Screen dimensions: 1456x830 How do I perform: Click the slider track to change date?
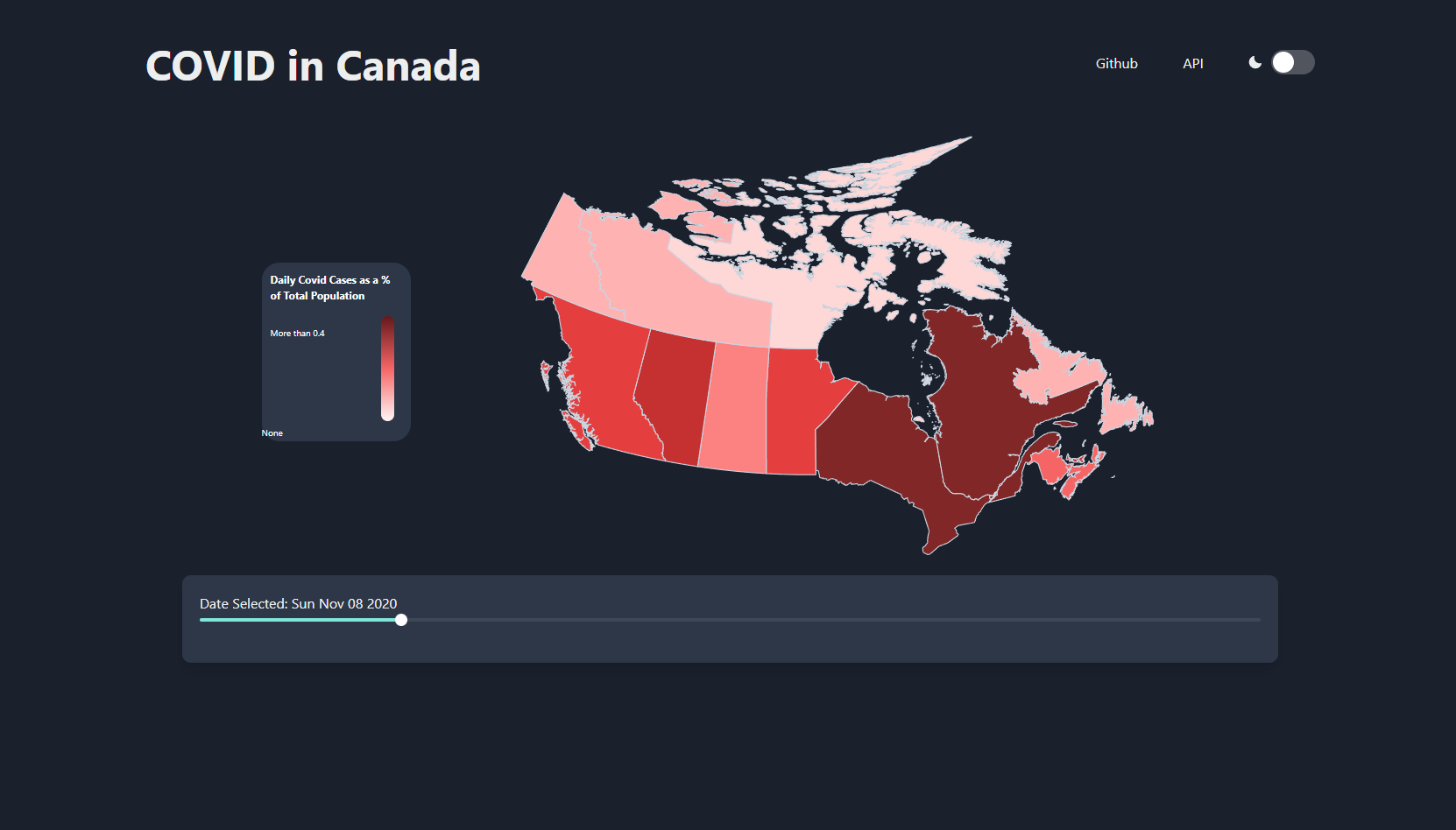point(701,620)
